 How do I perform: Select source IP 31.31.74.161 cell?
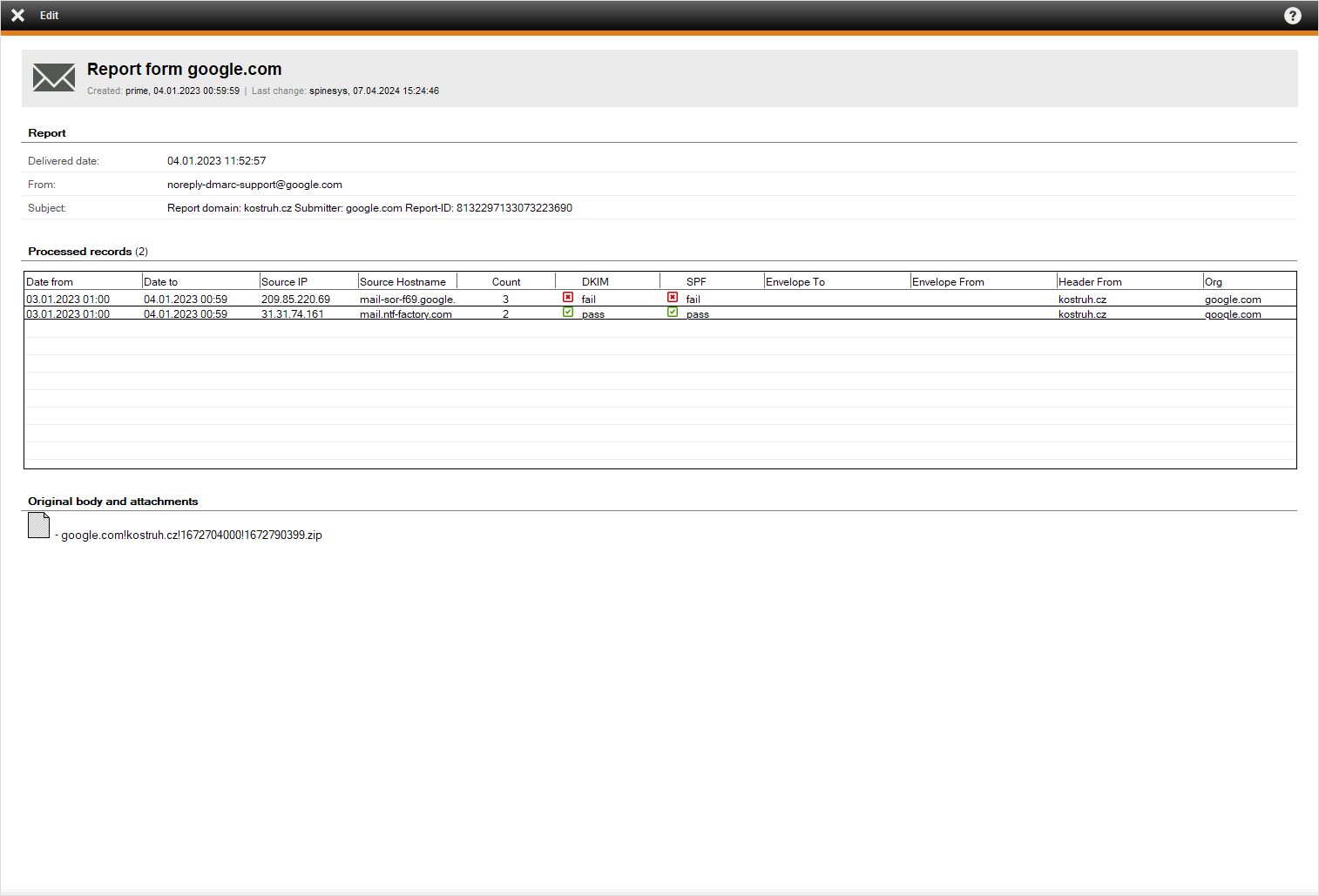coord(292,313)
